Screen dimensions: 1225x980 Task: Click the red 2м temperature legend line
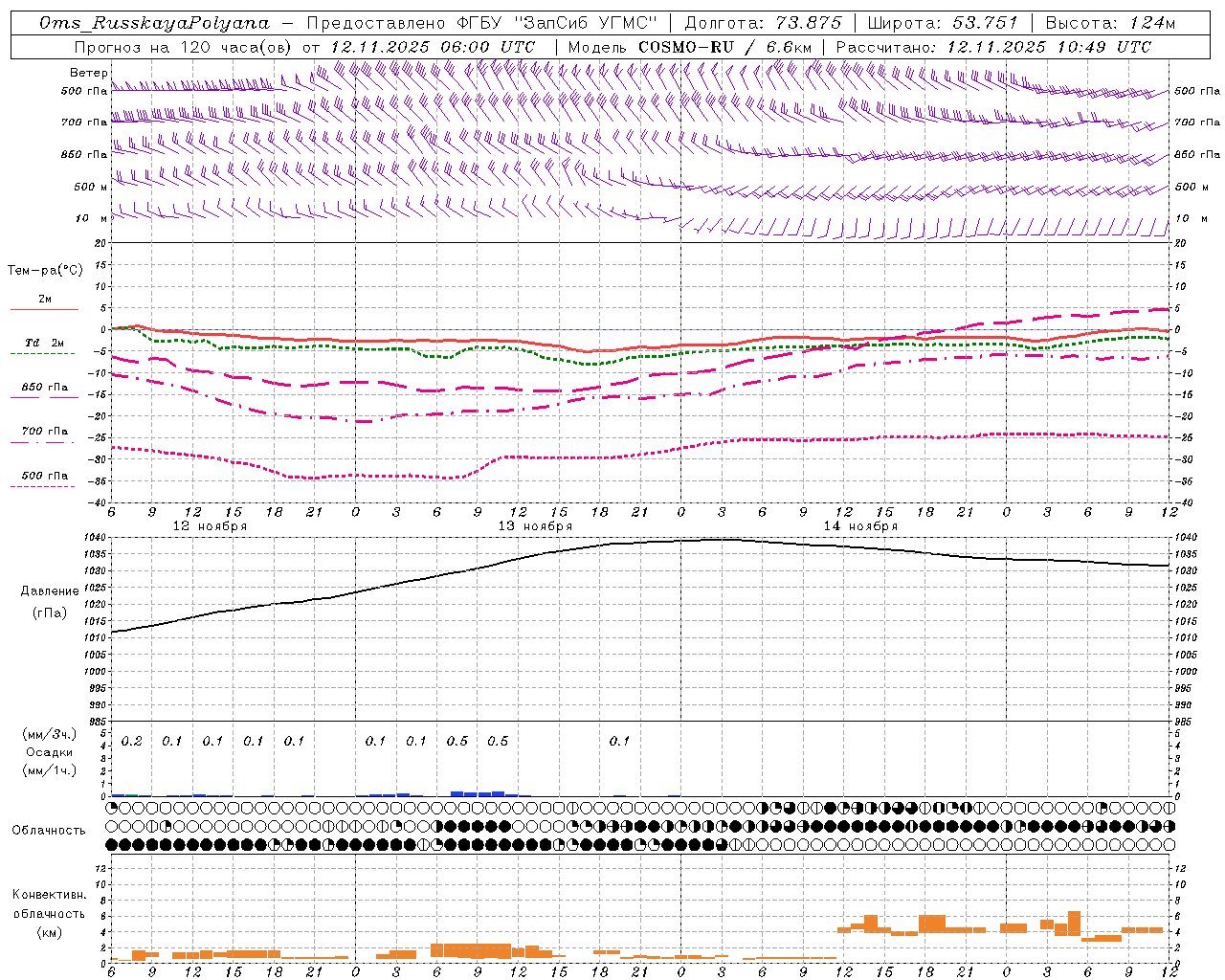click(x=44, y=309)
